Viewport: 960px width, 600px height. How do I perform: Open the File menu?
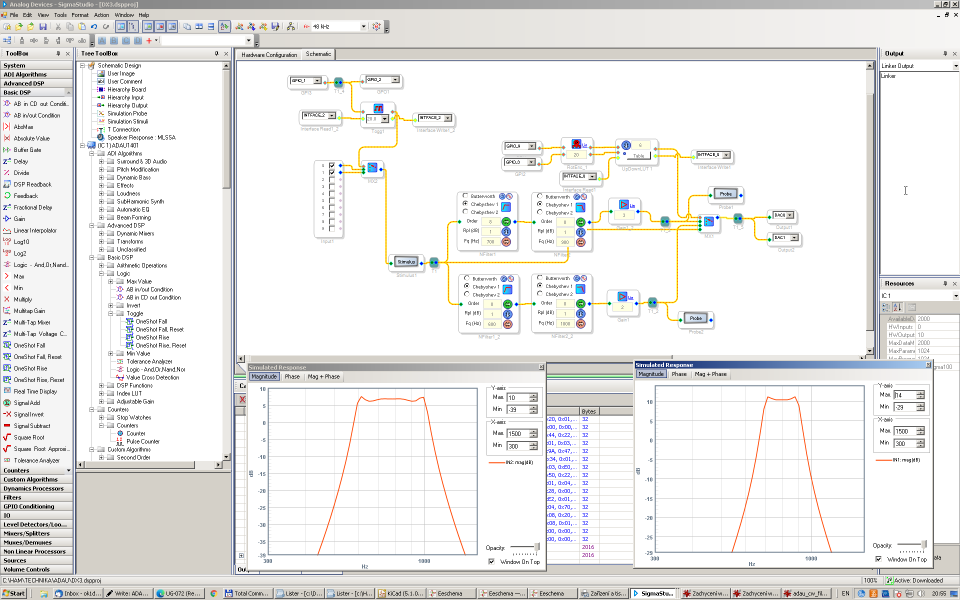point(13,15)
